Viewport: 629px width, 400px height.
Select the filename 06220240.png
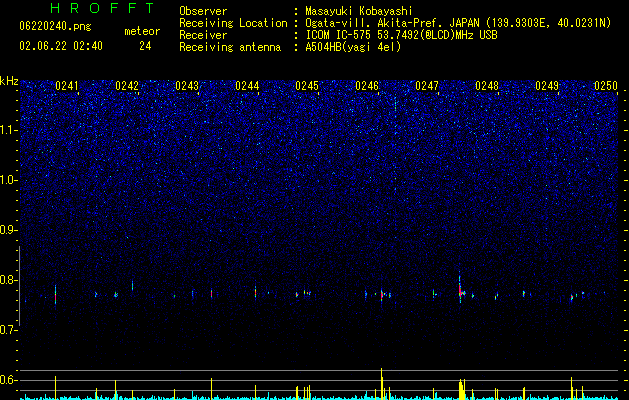55,26
